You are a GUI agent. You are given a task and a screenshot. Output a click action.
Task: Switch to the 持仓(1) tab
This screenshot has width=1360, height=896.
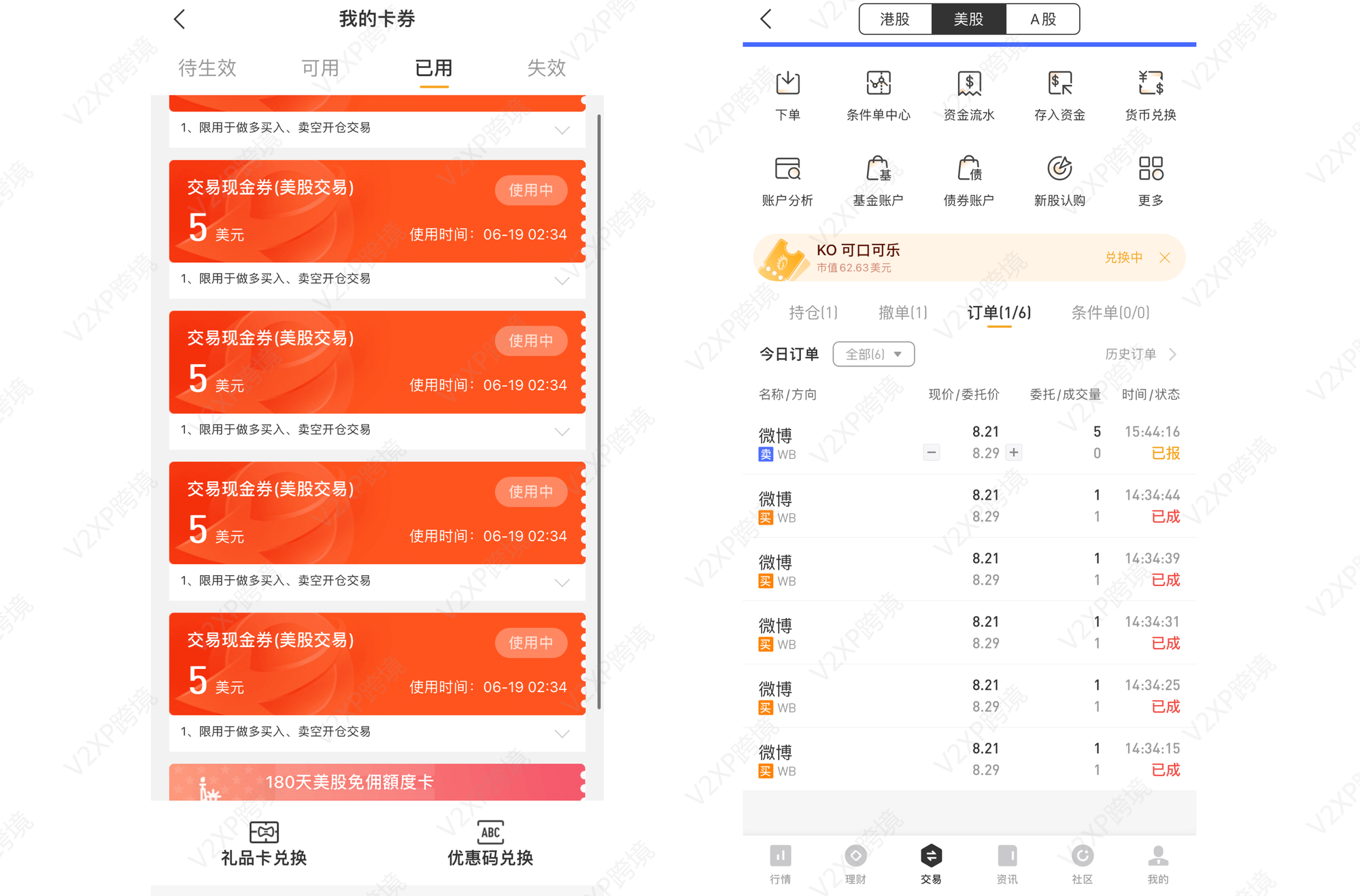click(x=813, y=313)
